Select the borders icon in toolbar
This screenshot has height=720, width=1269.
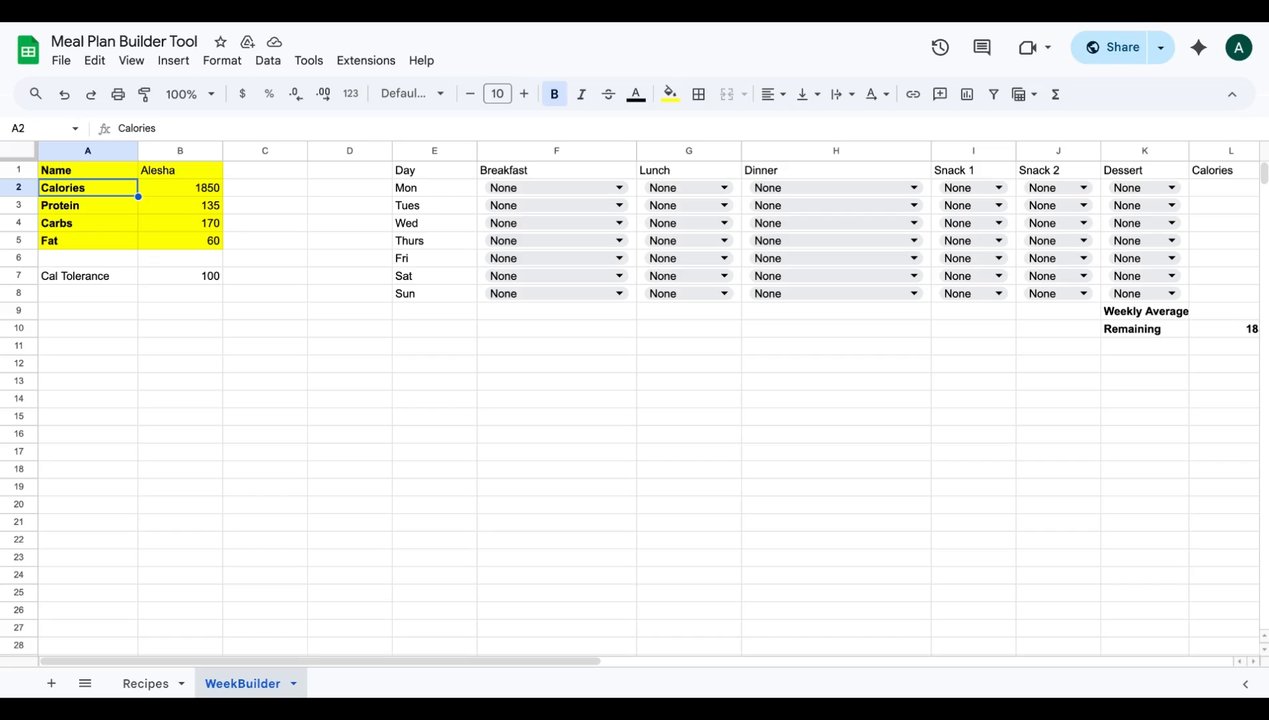(x=699, y=94)
